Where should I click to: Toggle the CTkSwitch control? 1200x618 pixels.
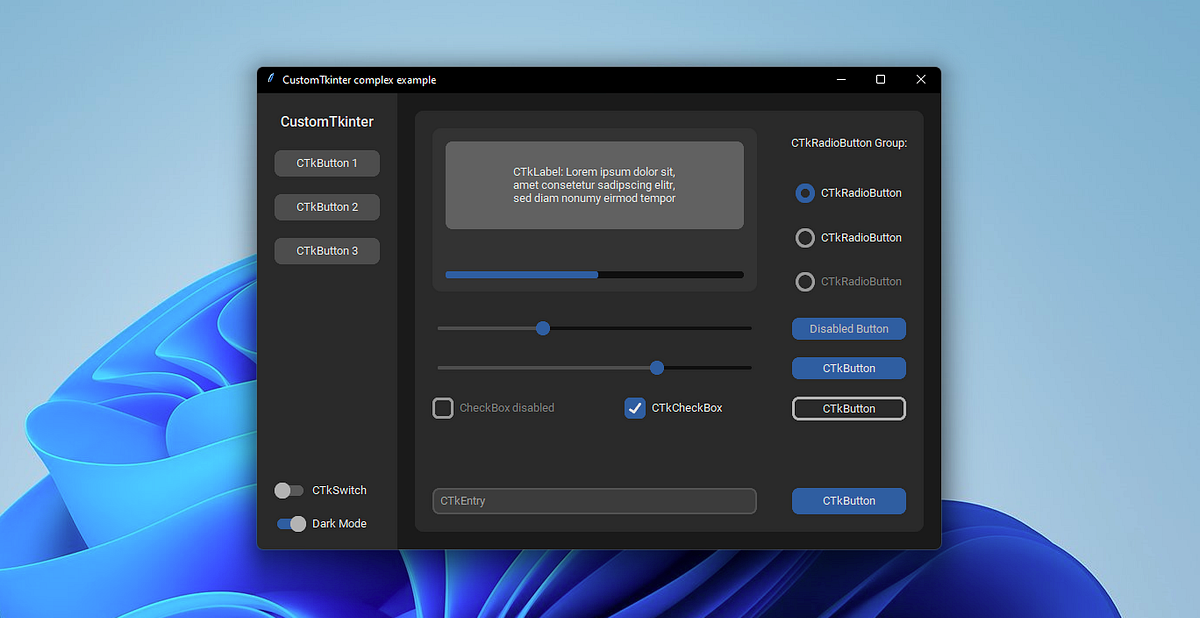pos(289,490)
